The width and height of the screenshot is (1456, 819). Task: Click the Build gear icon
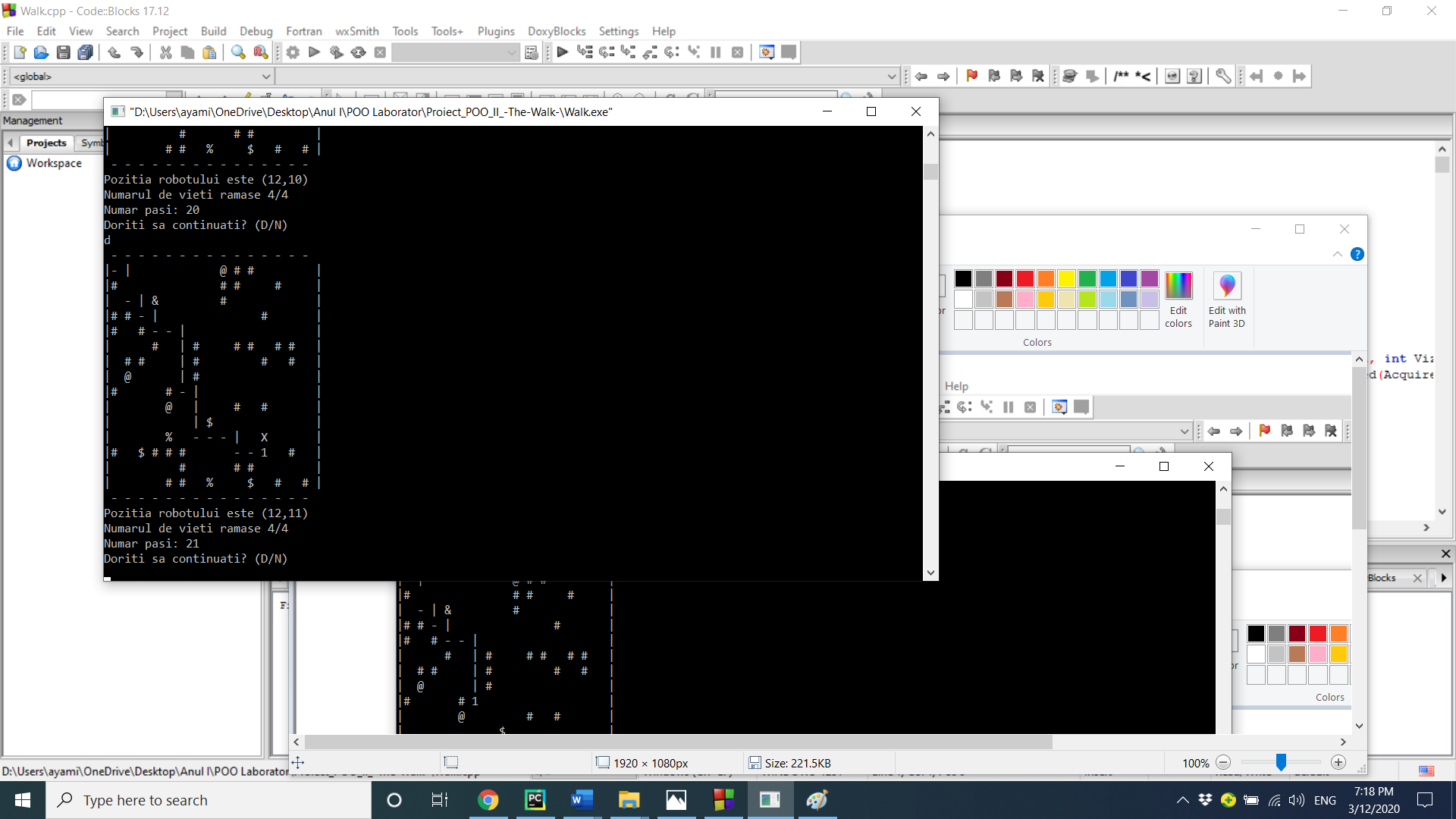pyautogui.click(x=293, y=52)
